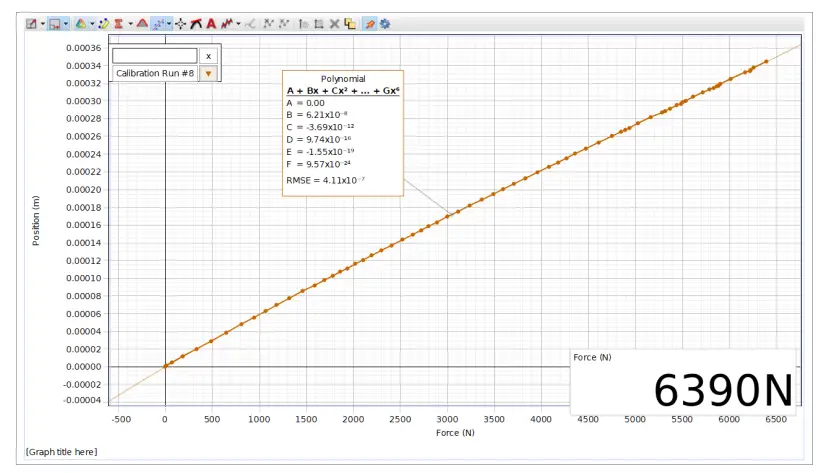Image resolution: width=818 pixels, height=473 pixels.
Task: Click the highlighter pen data tool
Action: 104,24
